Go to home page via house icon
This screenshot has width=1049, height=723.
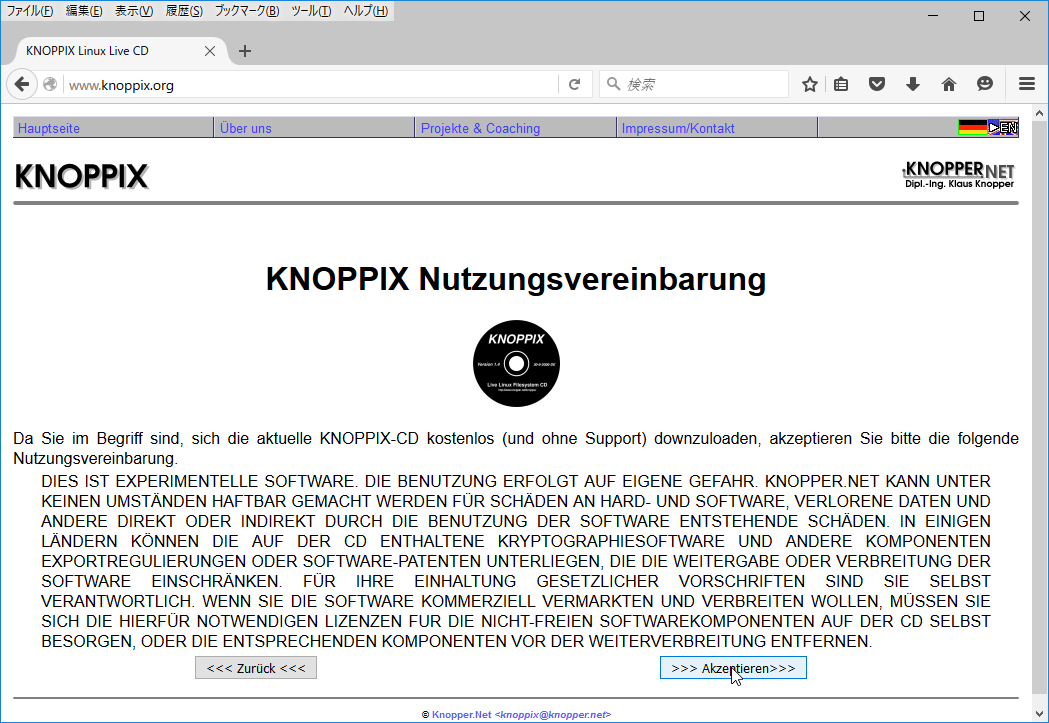click(x=949, y=84)
